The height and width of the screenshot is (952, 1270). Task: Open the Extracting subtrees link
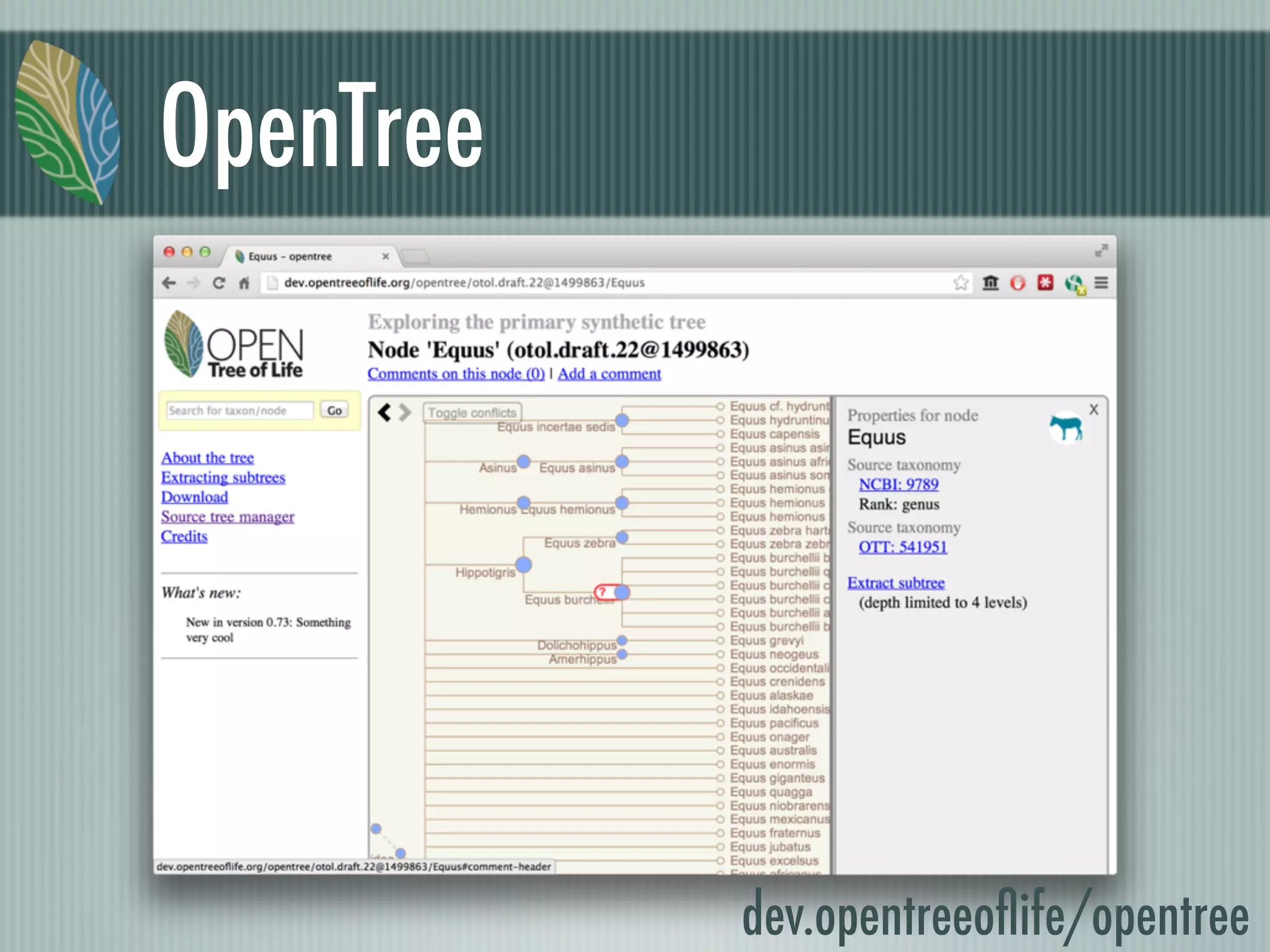click(223, 477)
